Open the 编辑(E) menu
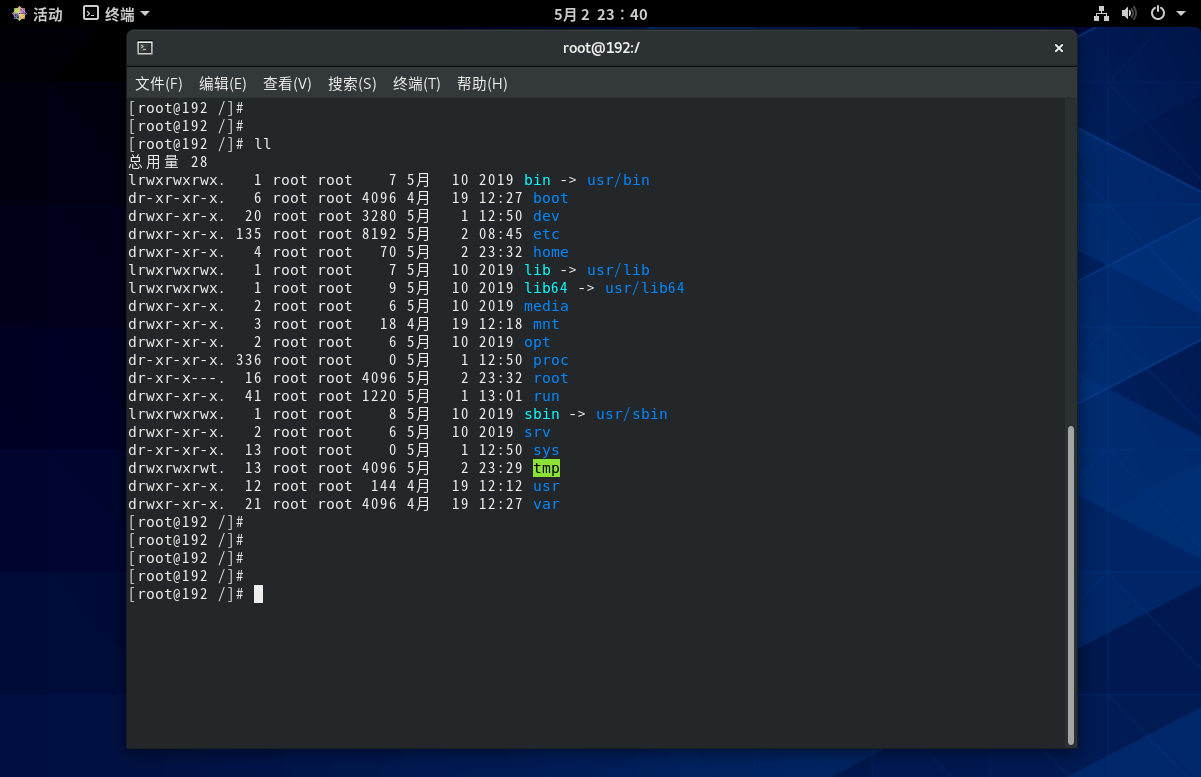Screen dimensions: 1201x777 tap(222, 84)
